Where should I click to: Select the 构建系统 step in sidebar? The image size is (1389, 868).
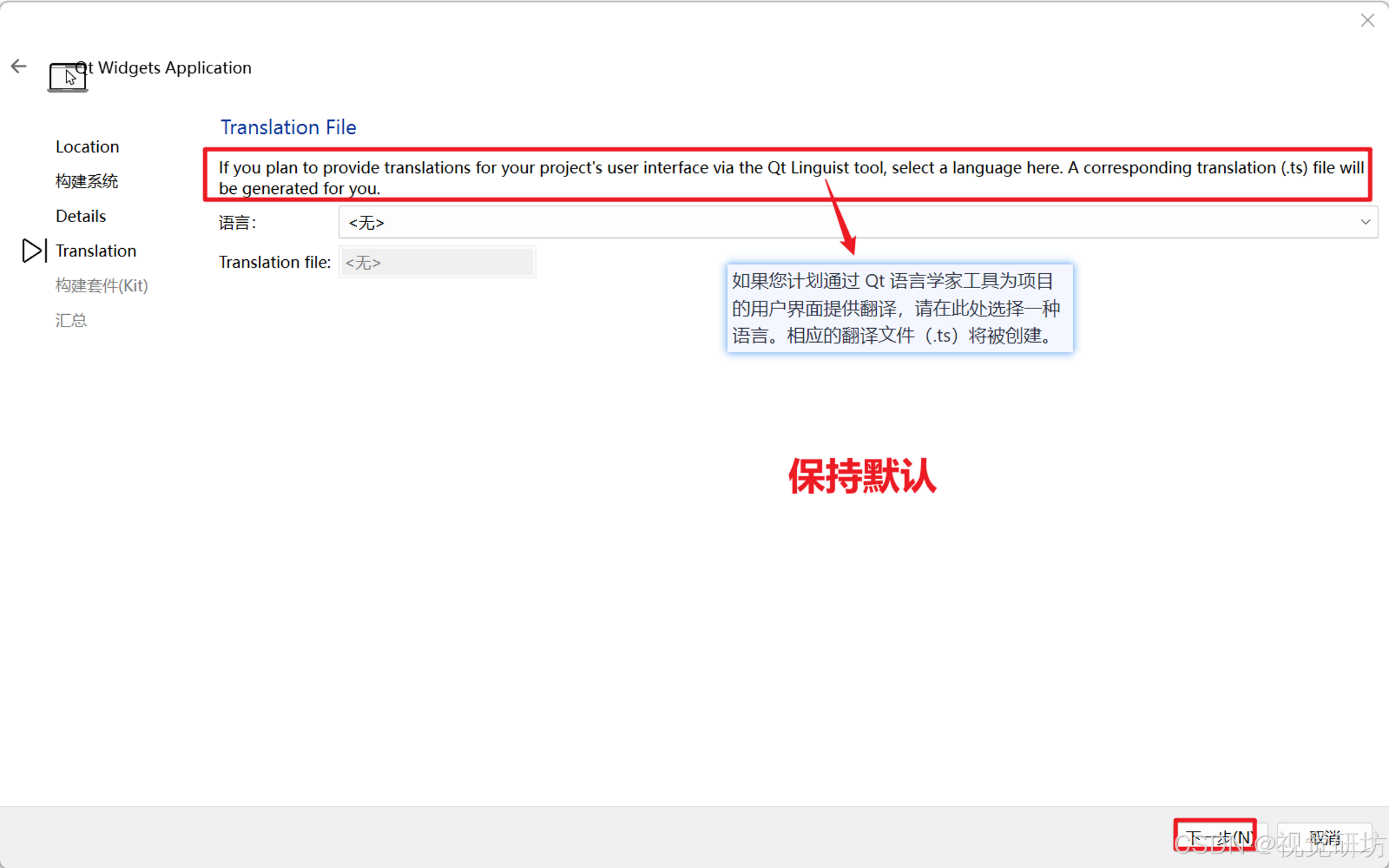pos(87,181)
